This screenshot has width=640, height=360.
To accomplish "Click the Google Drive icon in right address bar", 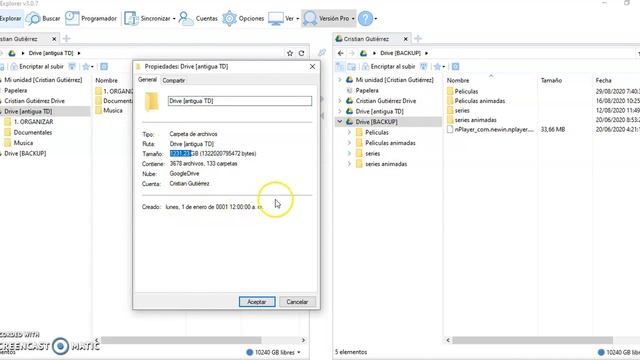I will pyautogui.click(x=363, y=53).
